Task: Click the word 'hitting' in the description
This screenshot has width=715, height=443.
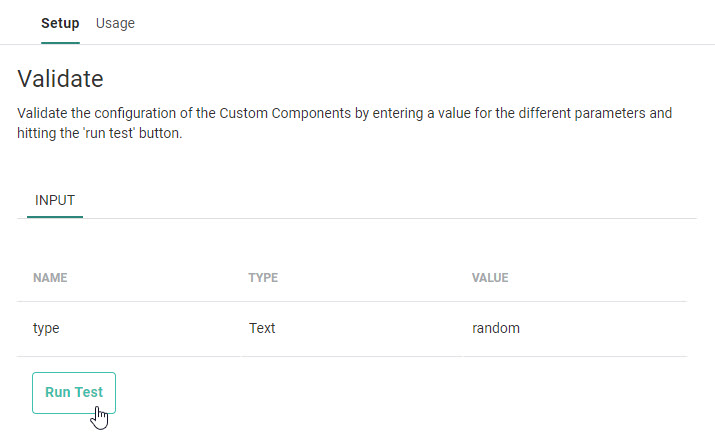Action: point(37,133)
